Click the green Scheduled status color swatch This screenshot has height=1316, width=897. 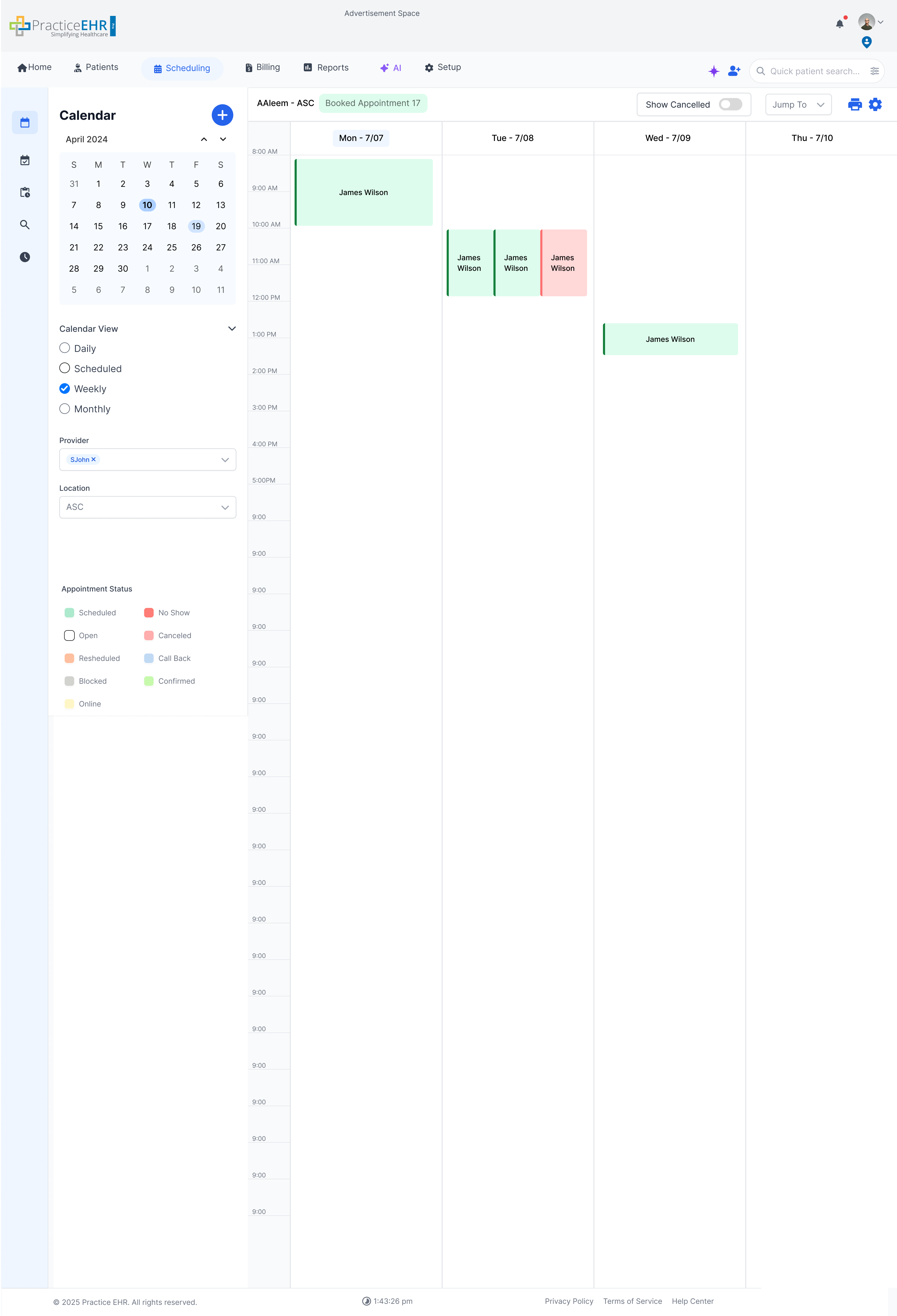point(69,612)
